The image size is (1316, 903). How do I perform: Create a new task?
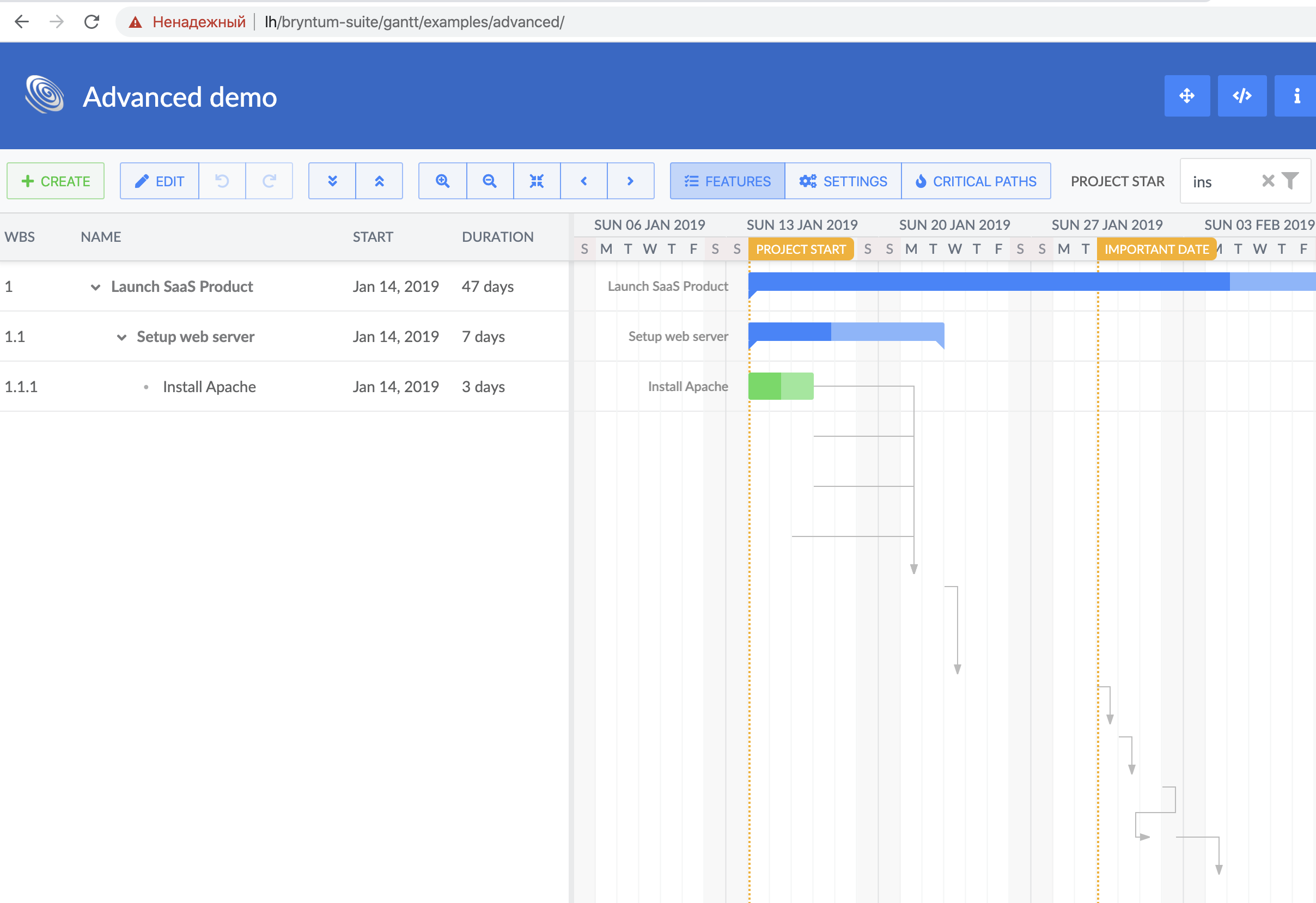tap(55, 181)
